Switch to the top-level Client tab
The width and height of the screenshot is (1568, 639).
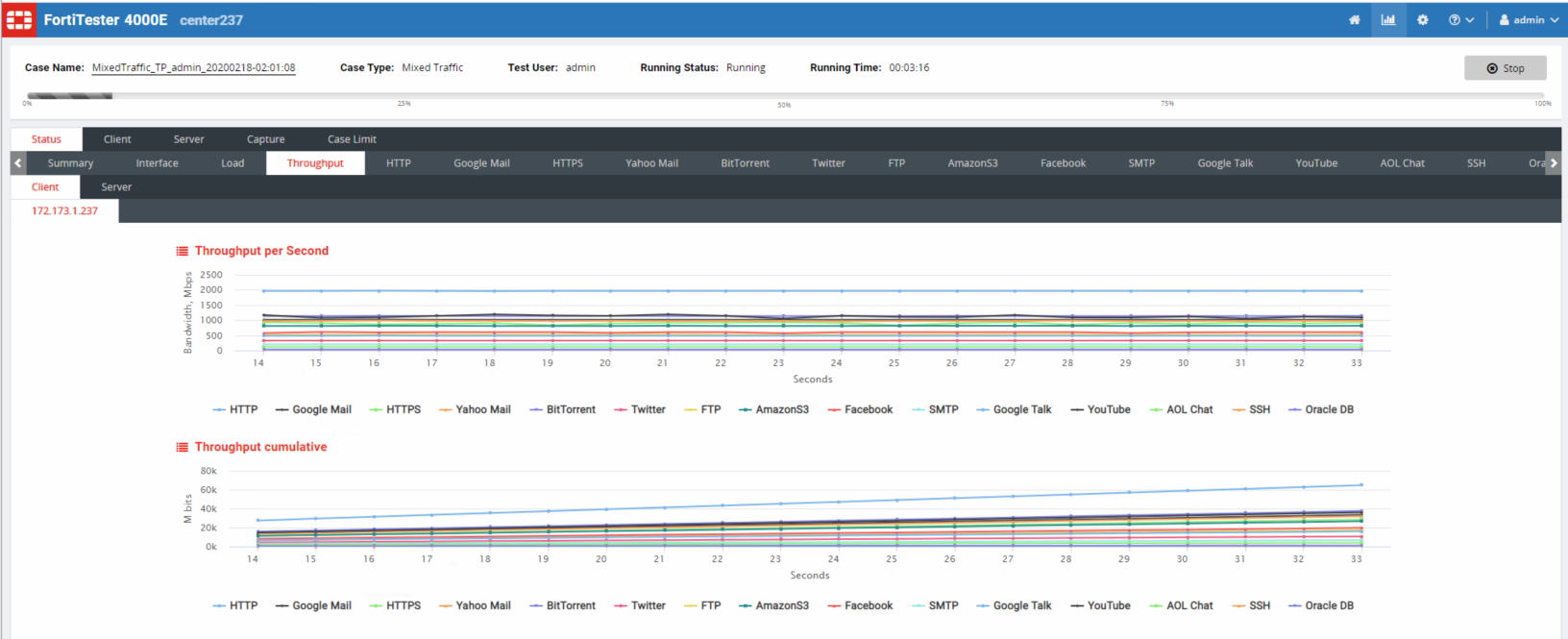(117, 139)
